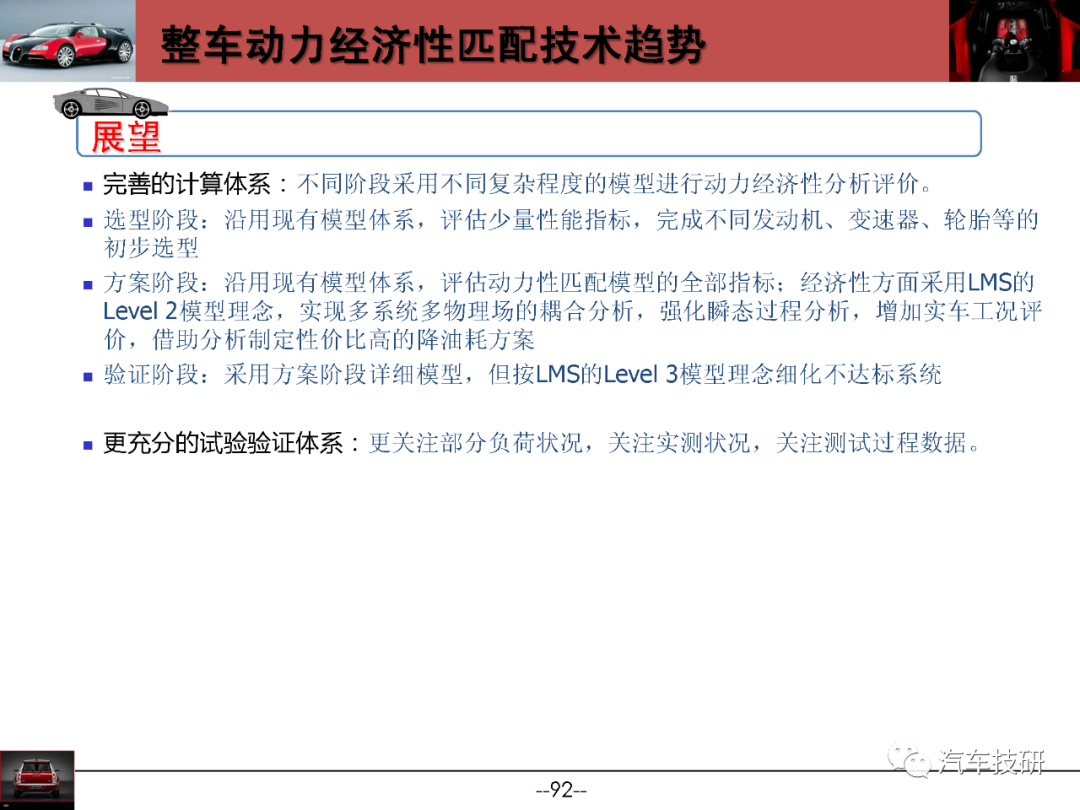Click the bullet text starting 验证阶段
The image size is (1080, 810).
[x=522, y=375]
